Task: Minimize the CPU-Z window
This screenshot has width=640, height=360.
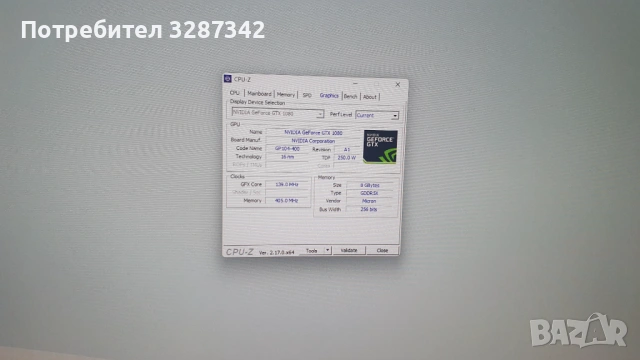Action: [356, 83]
